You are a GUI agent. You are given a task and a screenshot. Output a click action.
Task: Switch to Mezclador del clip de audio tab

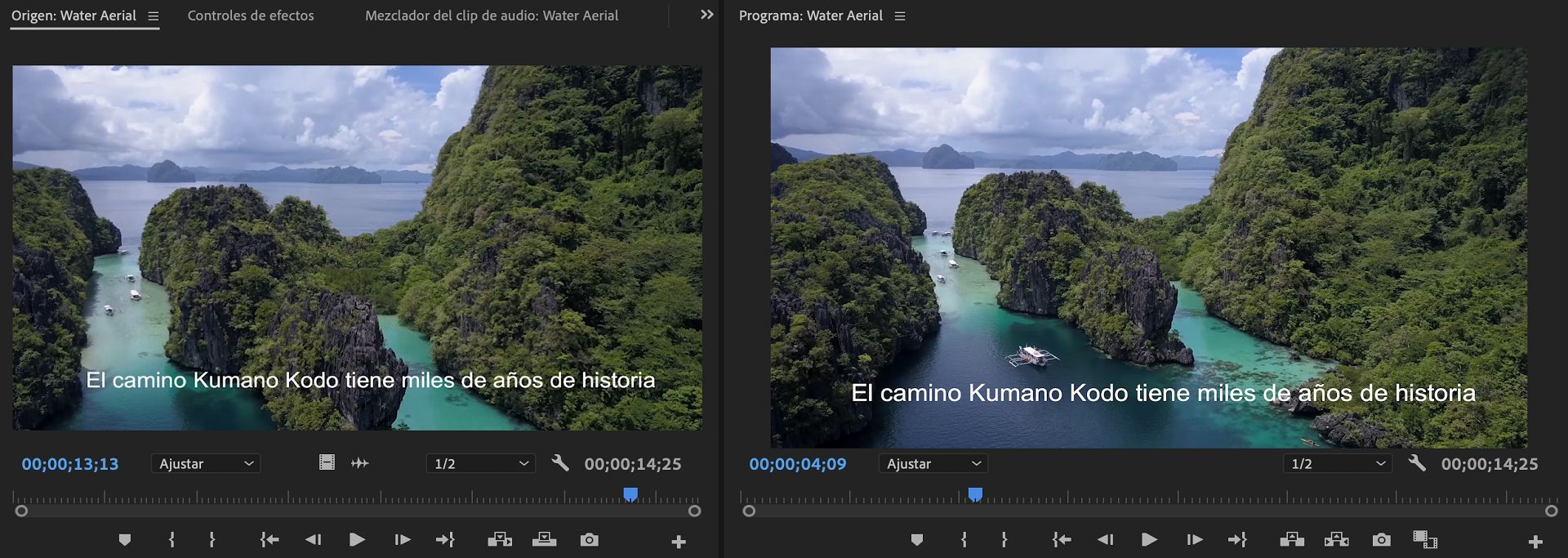click(x=492, y=16)
